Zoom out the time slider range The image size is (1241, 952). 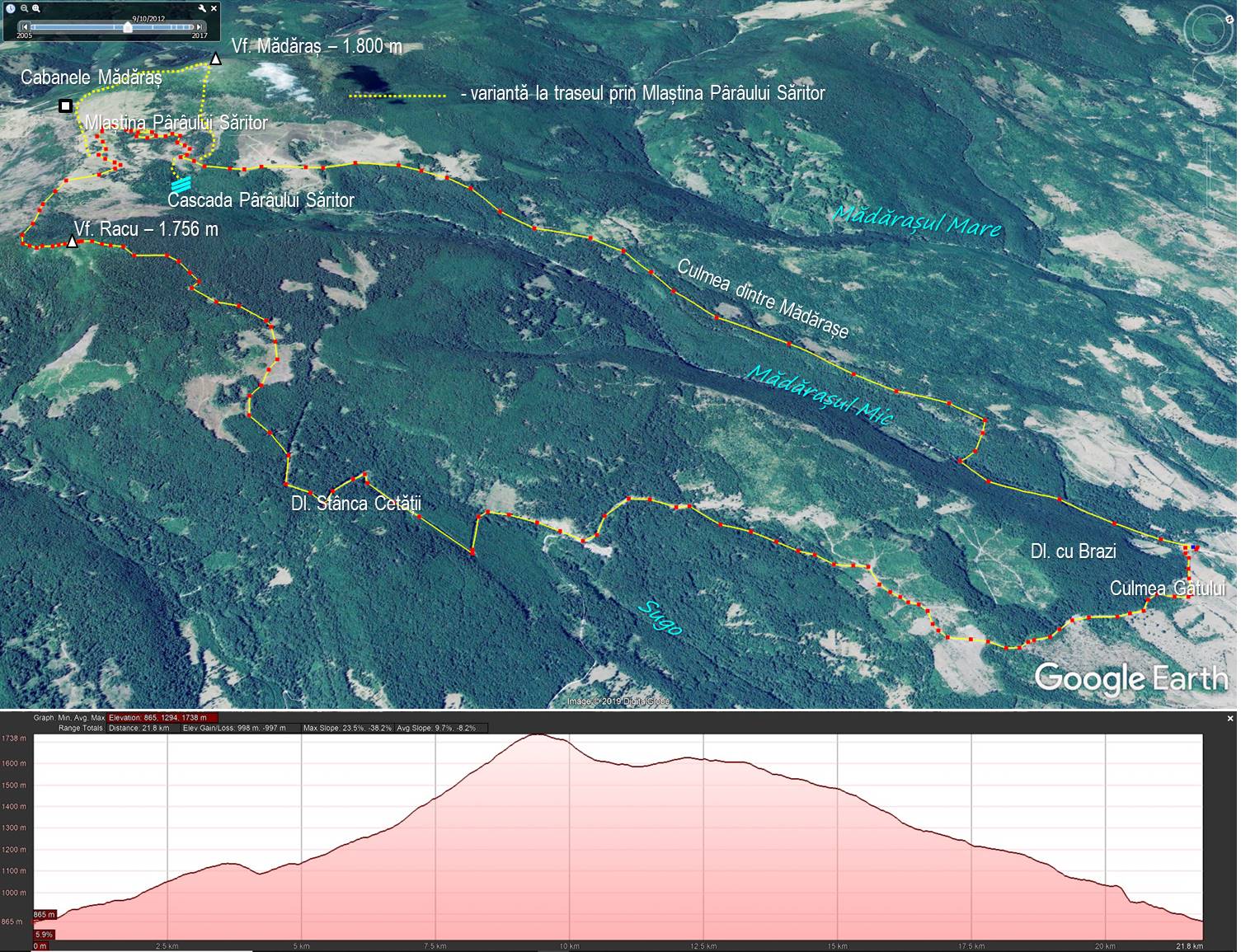click(x=25, y=8)
